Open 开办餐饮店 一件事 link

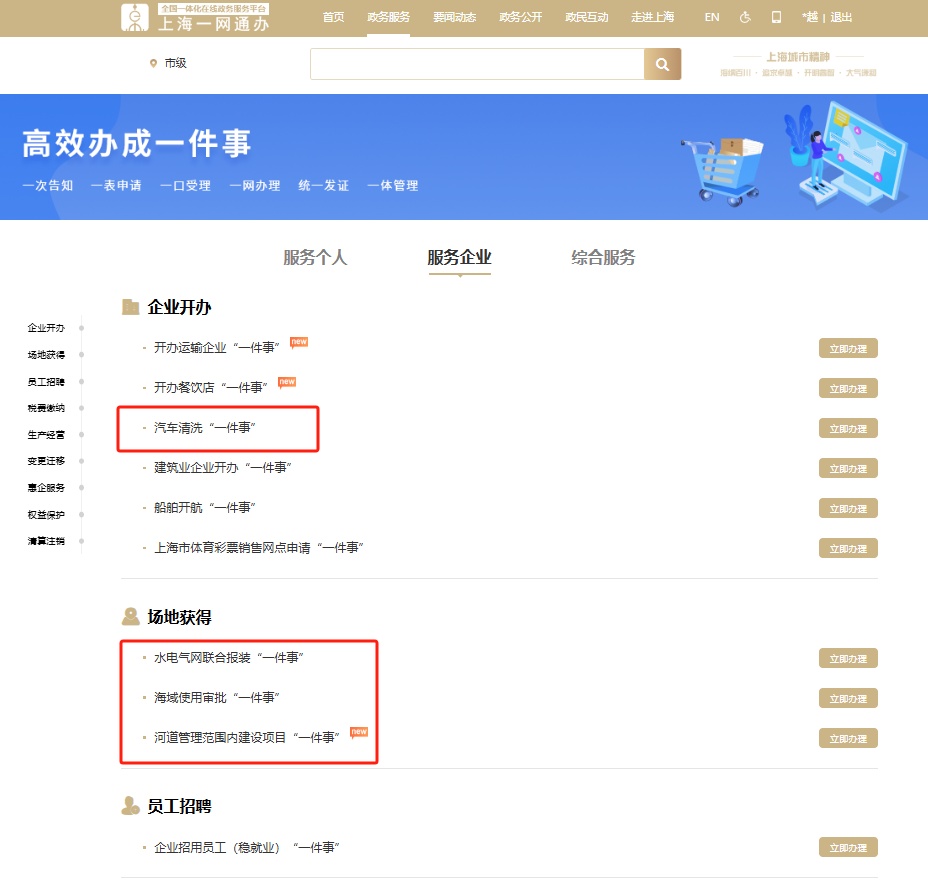(210, 388)
